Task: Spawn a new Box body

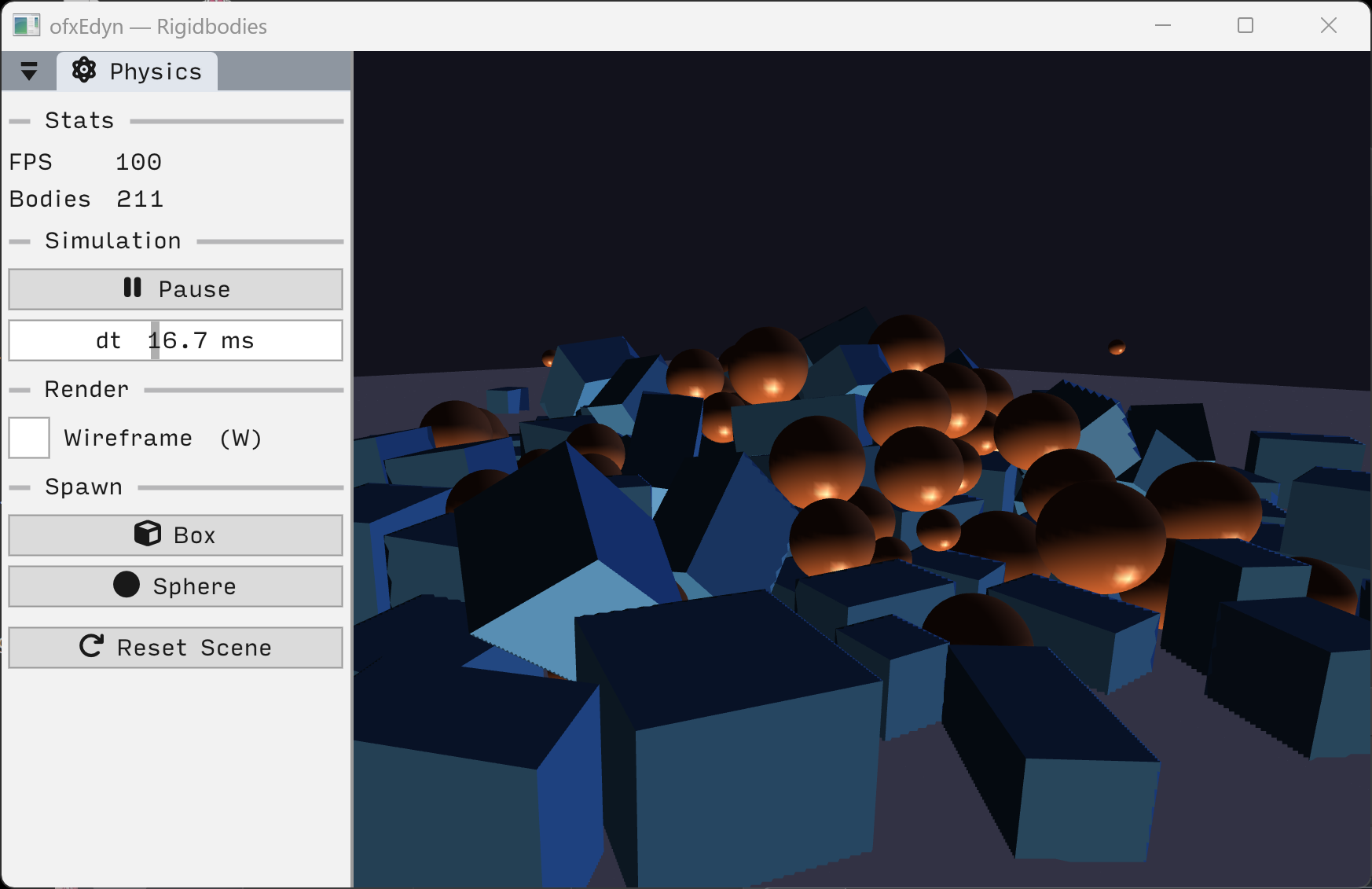Action: [175, 535]
